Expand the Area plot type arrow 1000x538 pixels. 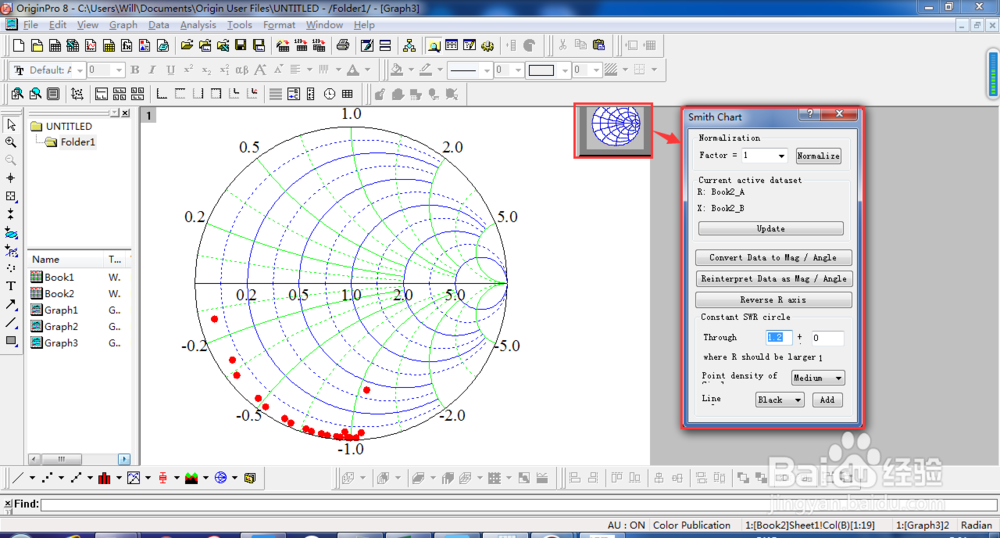click(205, 477)
